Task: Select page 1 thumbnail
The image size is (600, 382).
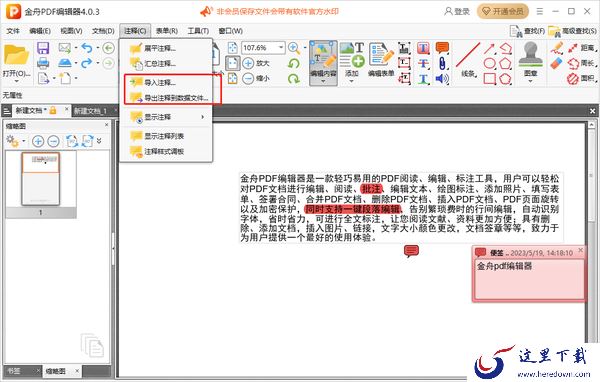Action: tap(41, 178)
